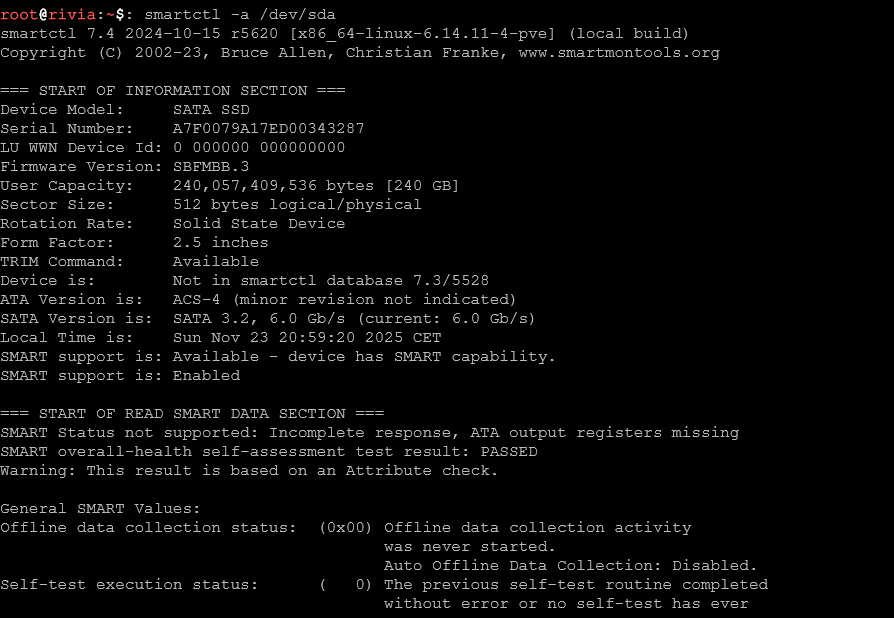Click the smartctl -a /dev/sda command text
This screenshot has height=618, width=894.
(240, 14)
